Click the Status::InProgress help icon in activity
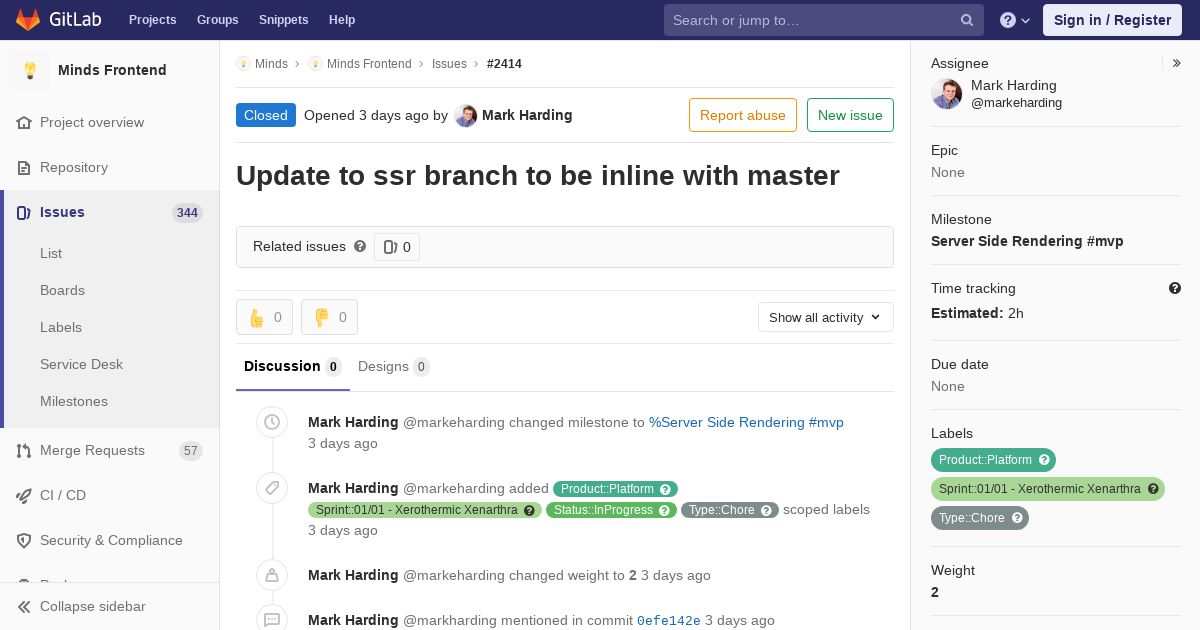The height and width of the screenshot is (630, 1200). click(x=665, y=510)
